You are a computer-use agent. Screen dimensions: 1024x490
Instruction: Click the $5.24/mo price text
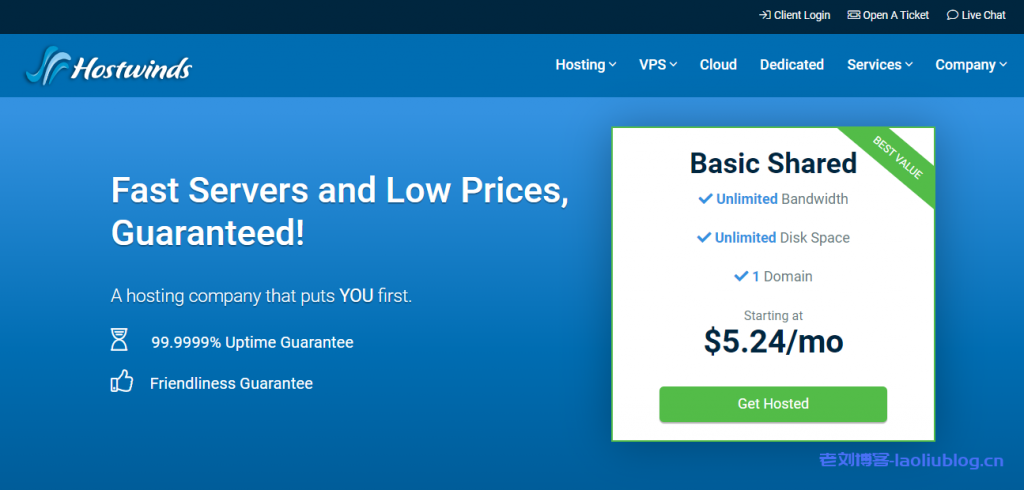tap(773, 342)
